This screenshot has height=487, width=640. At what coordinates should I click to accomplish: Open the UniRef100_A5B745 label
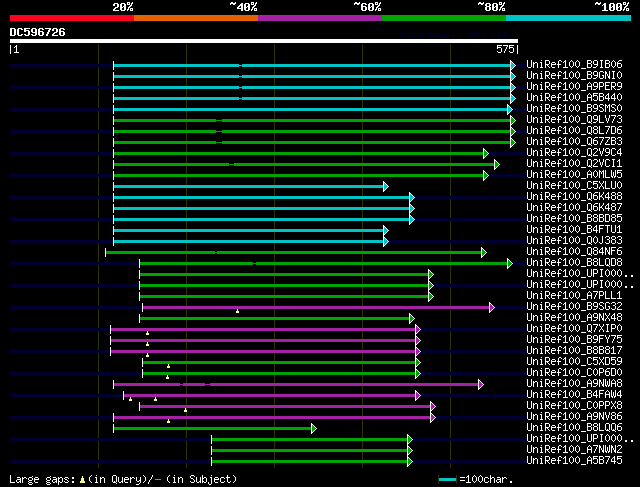pos(574,461)
